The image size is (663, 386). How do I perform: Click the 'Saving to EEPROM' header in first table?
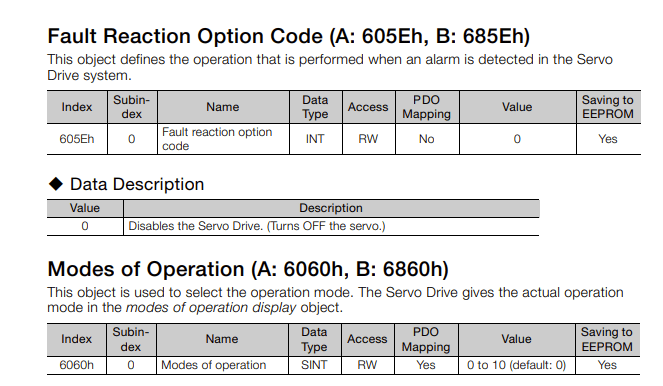[x=608, y=107]
